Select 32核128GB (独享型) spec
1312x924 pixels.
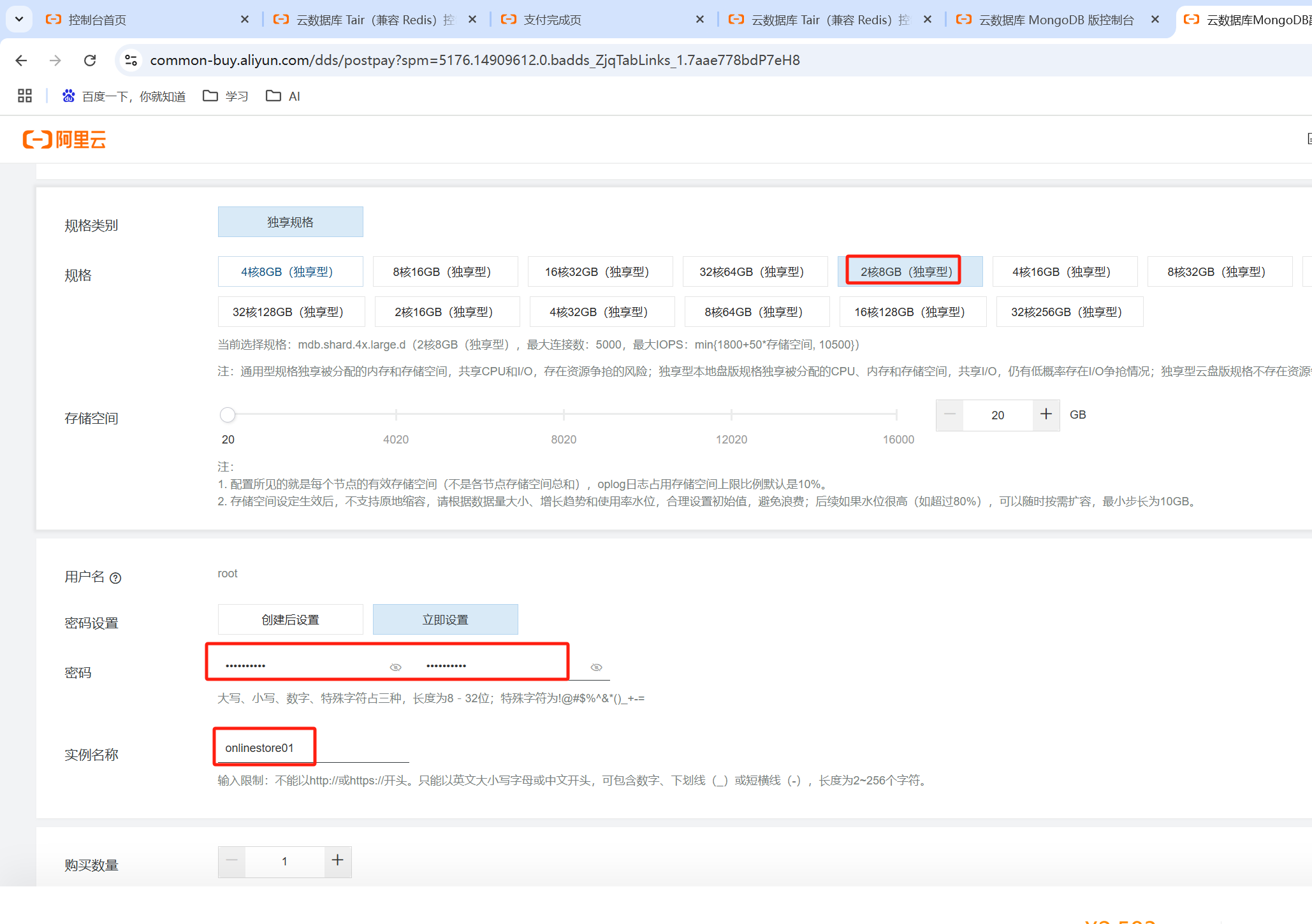[x=291, y=312]
